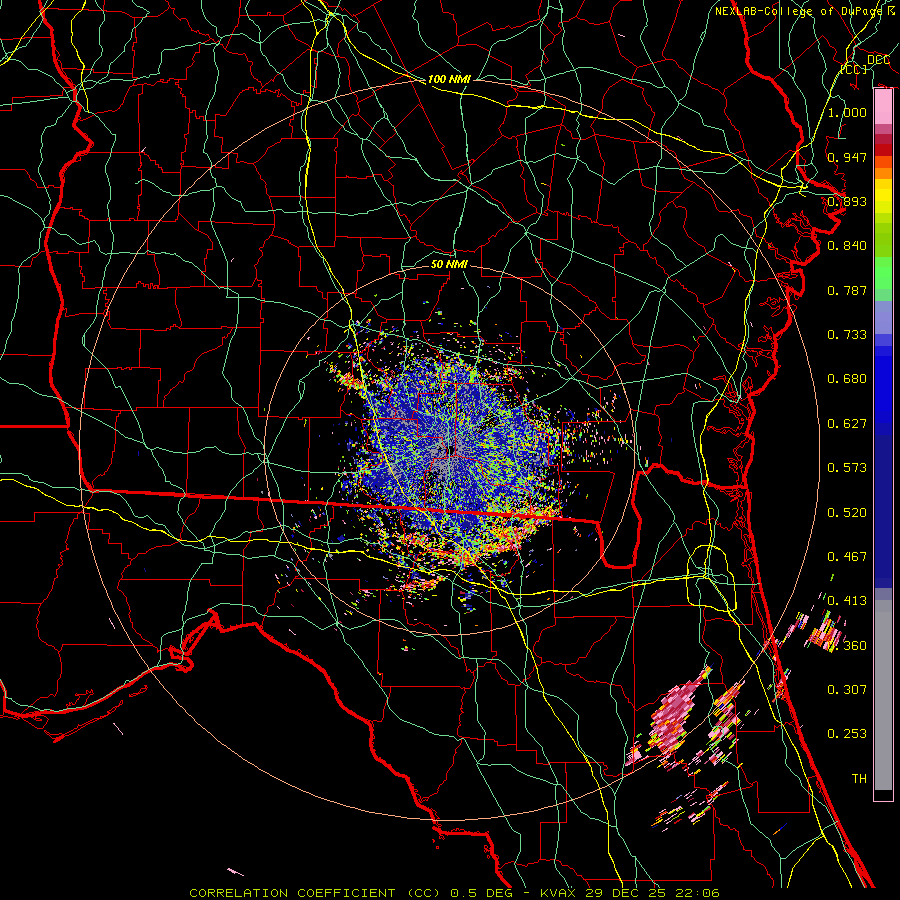Click the 0.947 value on the color scale
The height and width of the screenshot is (900, 900).
[847, 157]
